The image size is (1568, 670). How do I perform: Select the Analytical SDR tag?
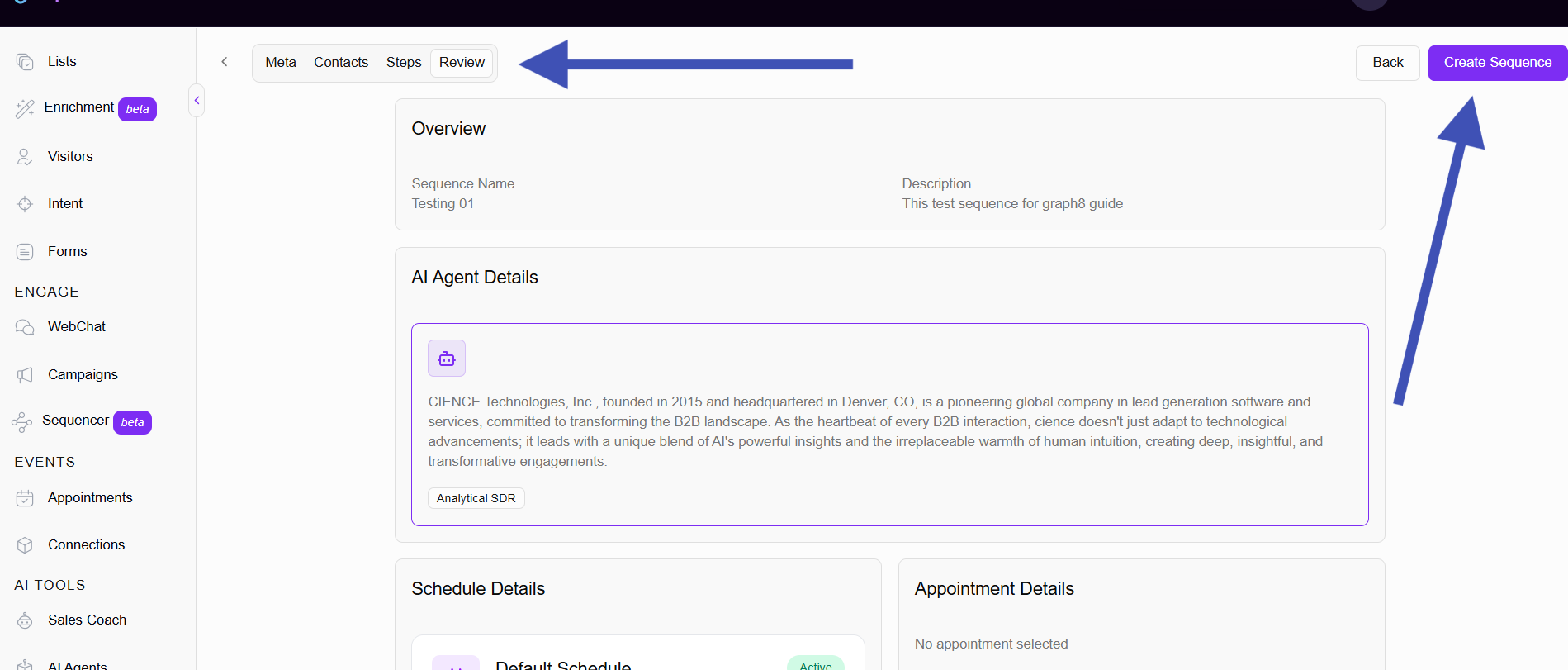(476, 498)
